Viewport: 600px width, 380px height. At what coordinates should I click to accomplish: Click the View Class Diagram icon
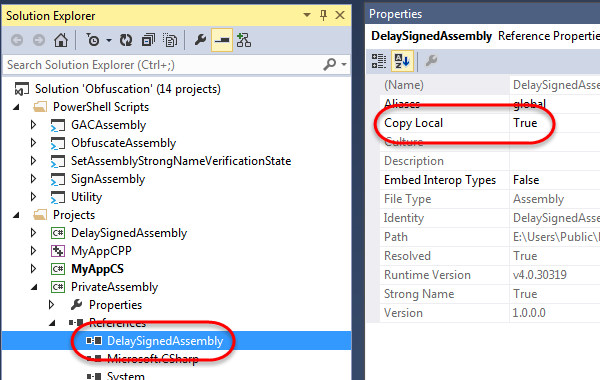[x=244, y=40]
